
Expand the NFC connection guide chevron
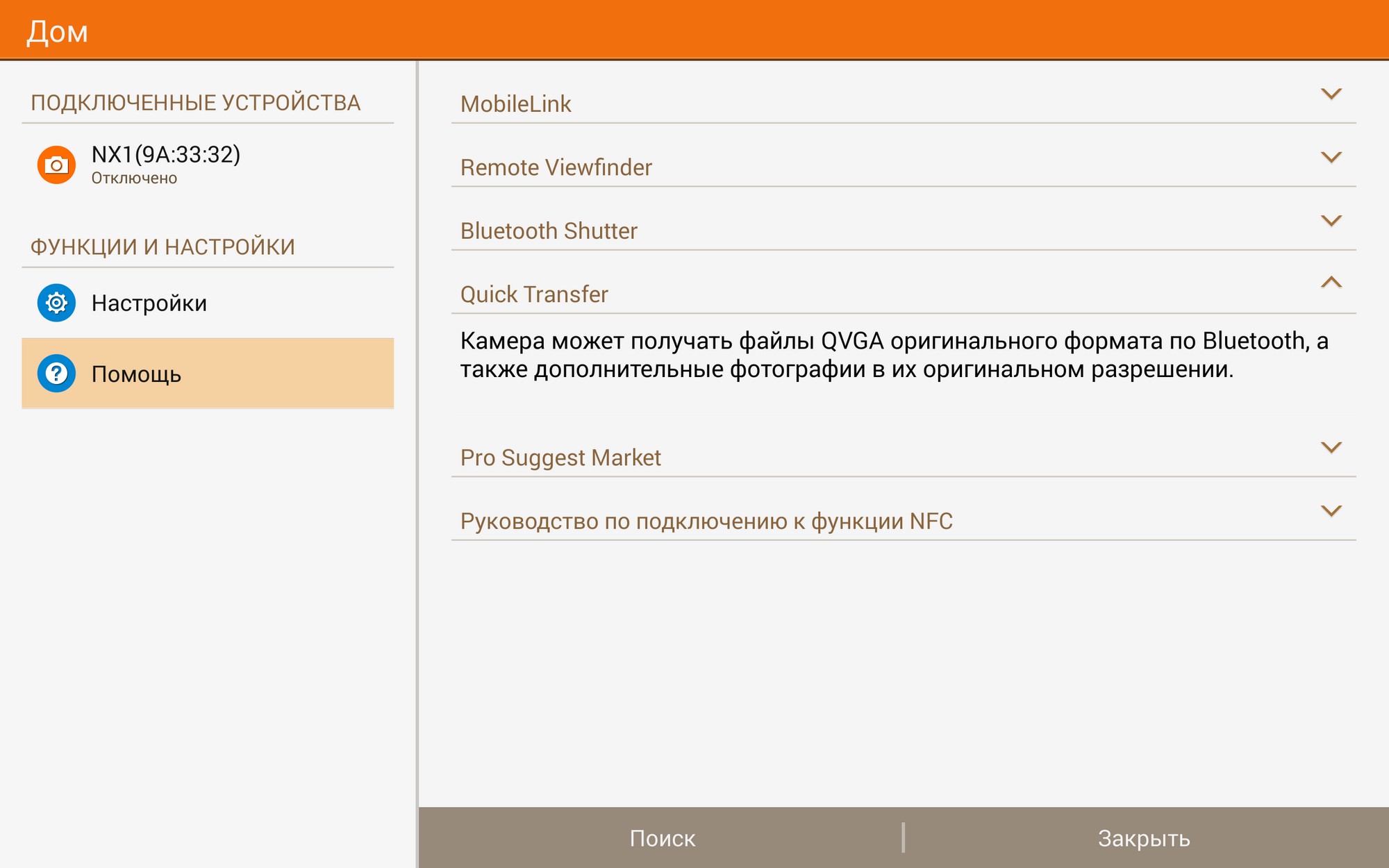click(x=1331, y=511)
